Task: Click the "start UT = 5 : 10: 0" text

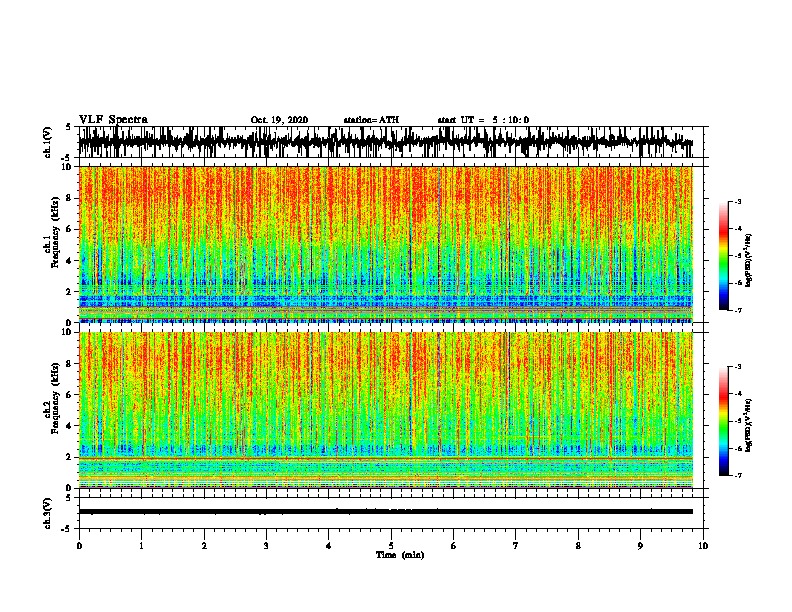Action: 483,120
